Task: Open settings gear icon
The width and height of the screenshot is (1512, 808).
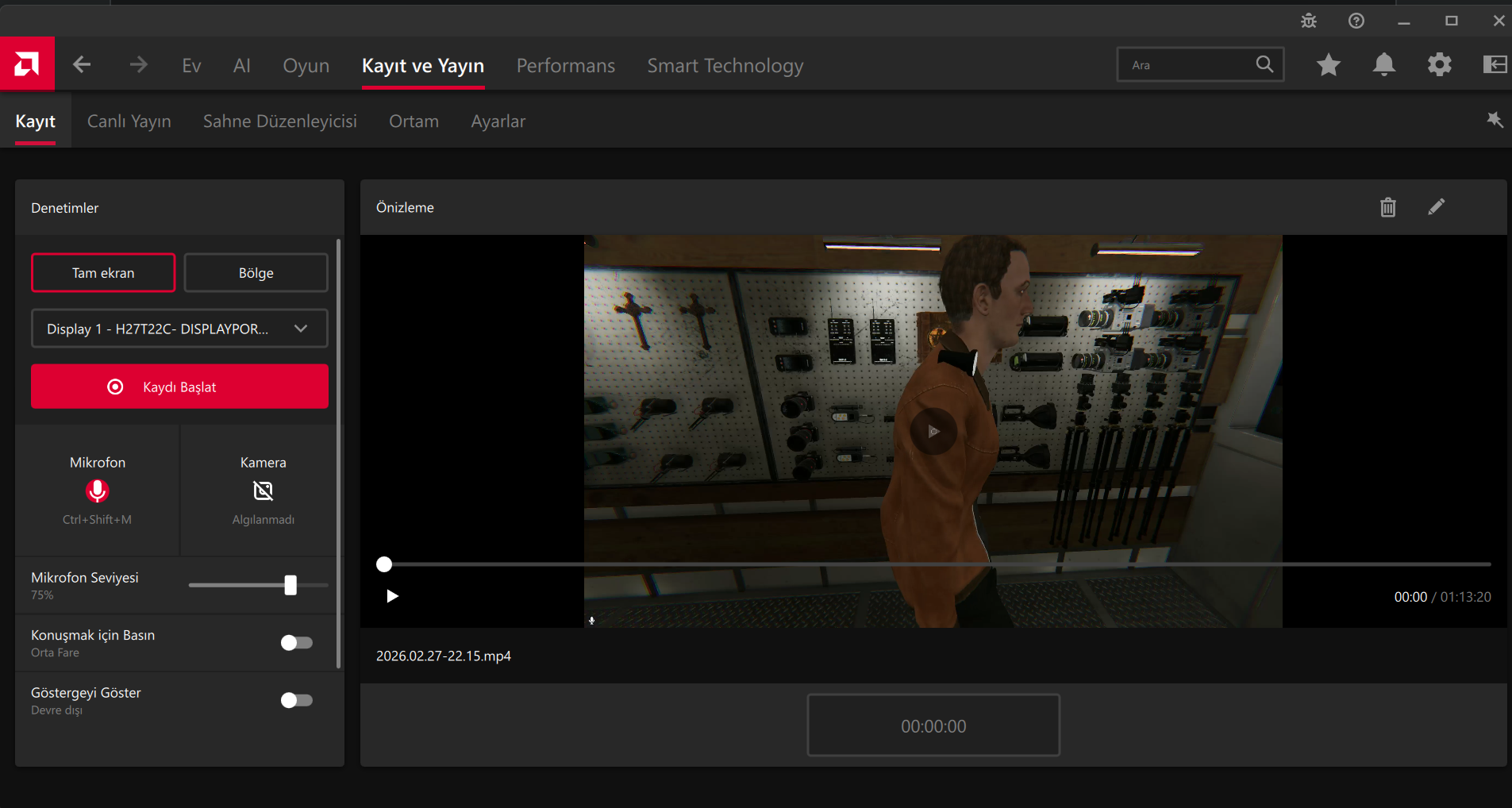Action: point(1440,64)
